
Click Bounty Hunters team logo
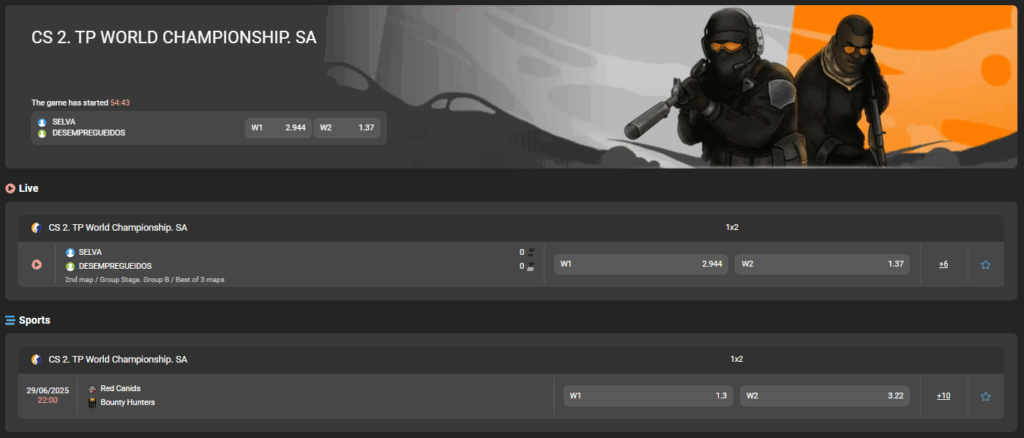[92, 403]
